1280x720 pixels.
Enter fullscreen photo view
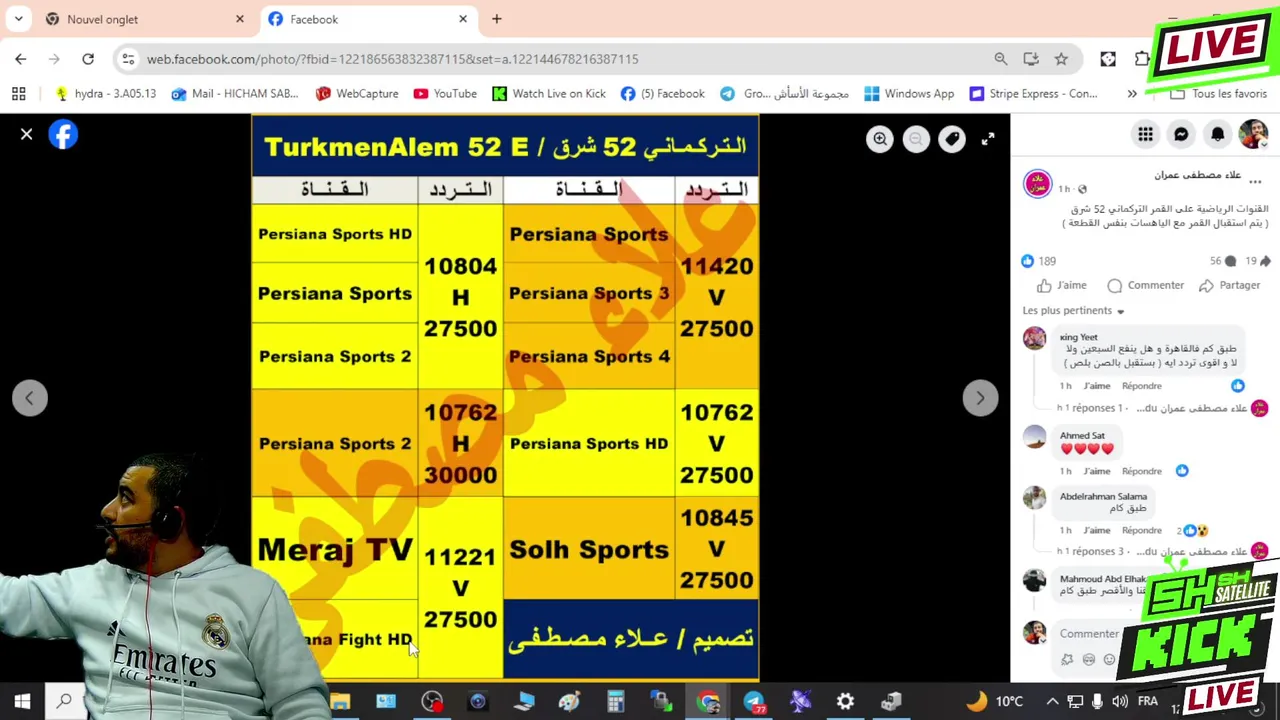[x=988, y=139]
